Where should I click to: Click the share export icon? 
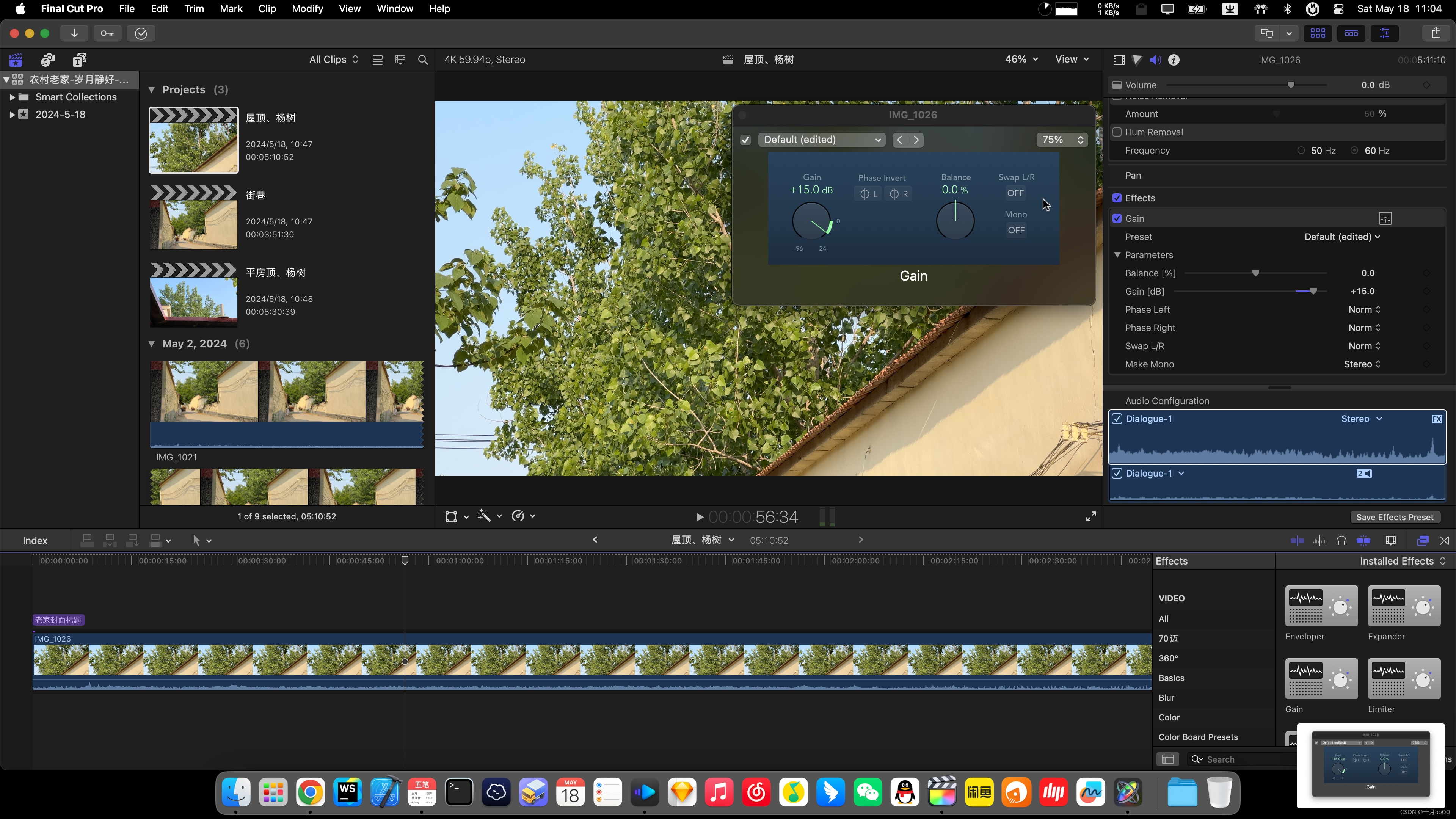(1436, 33)
